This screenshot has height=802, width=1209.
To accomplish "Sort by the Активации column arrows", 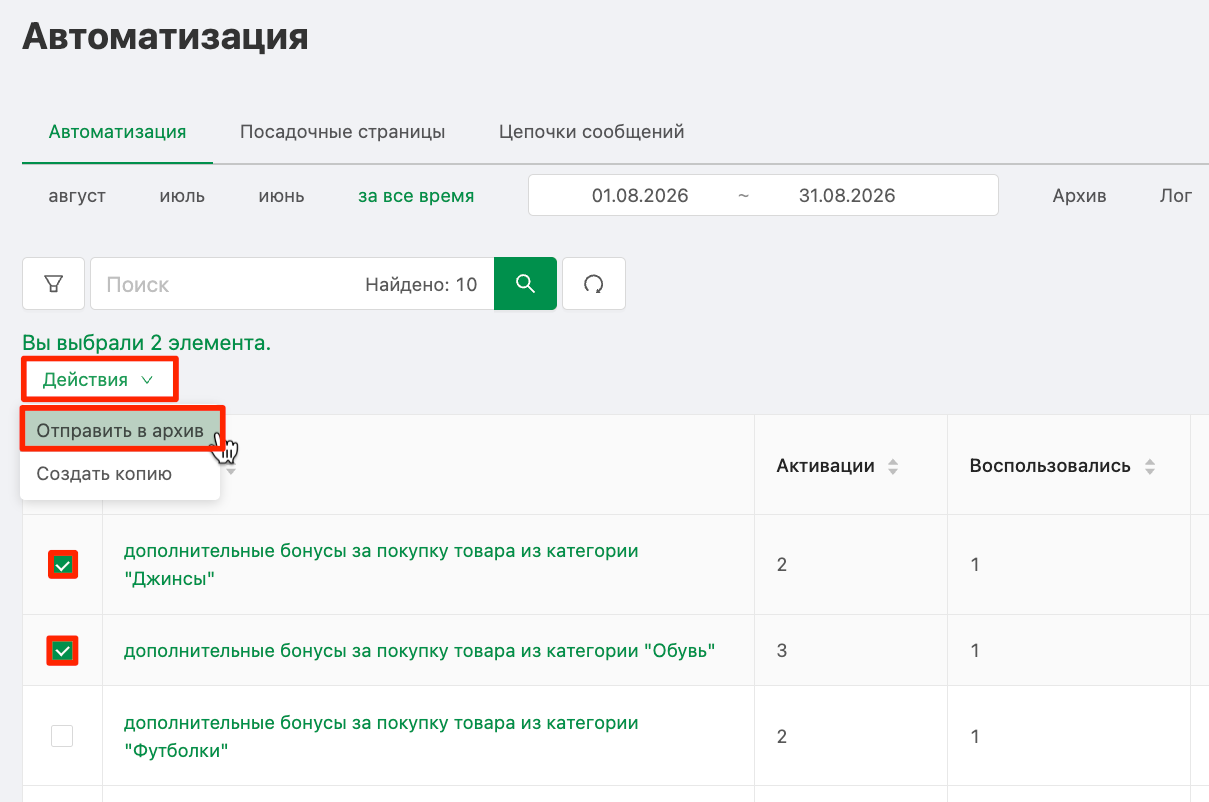I will tap(893, 467).
